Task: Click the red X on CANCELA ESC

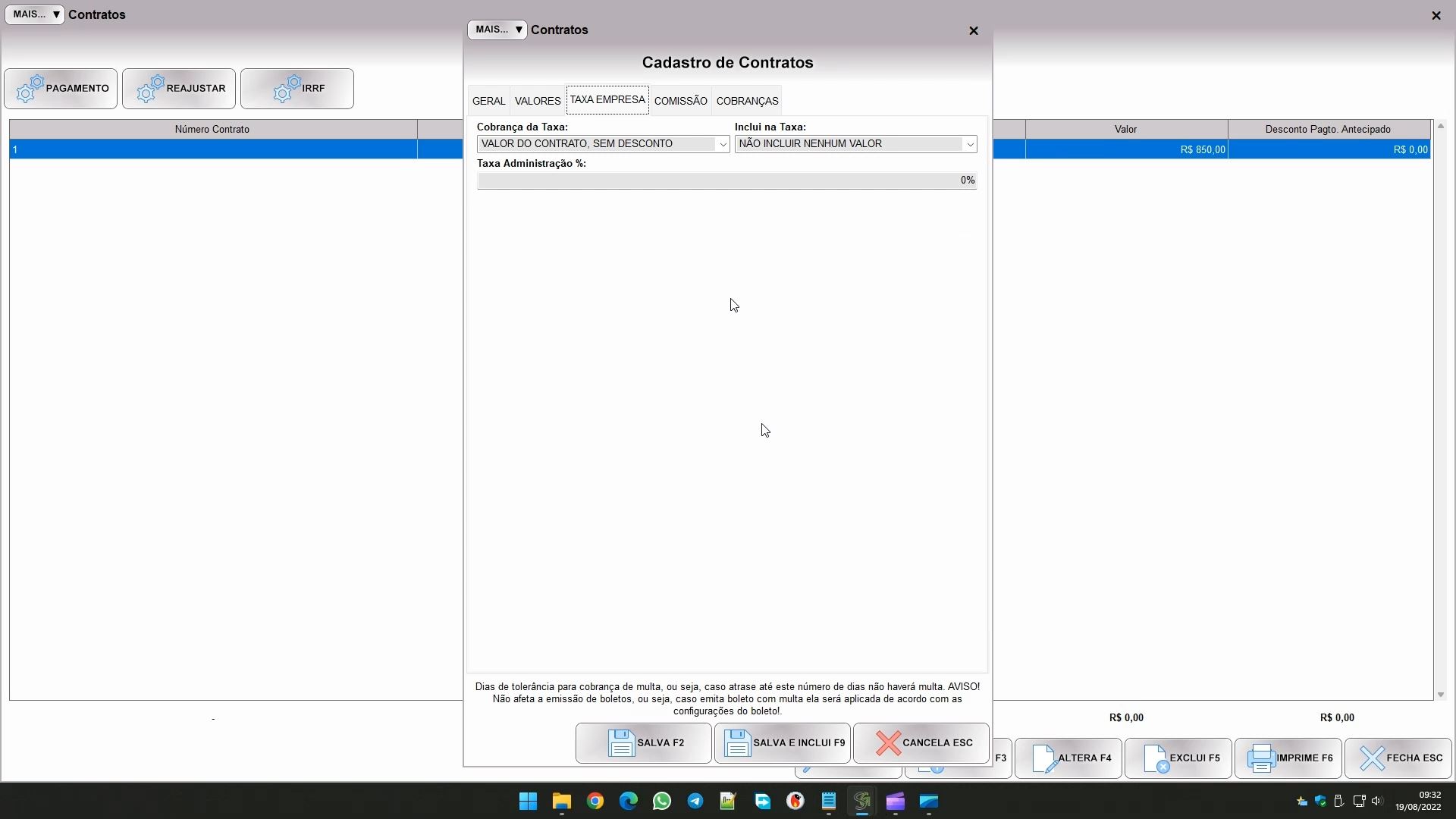Action: (x=888, y=743)
